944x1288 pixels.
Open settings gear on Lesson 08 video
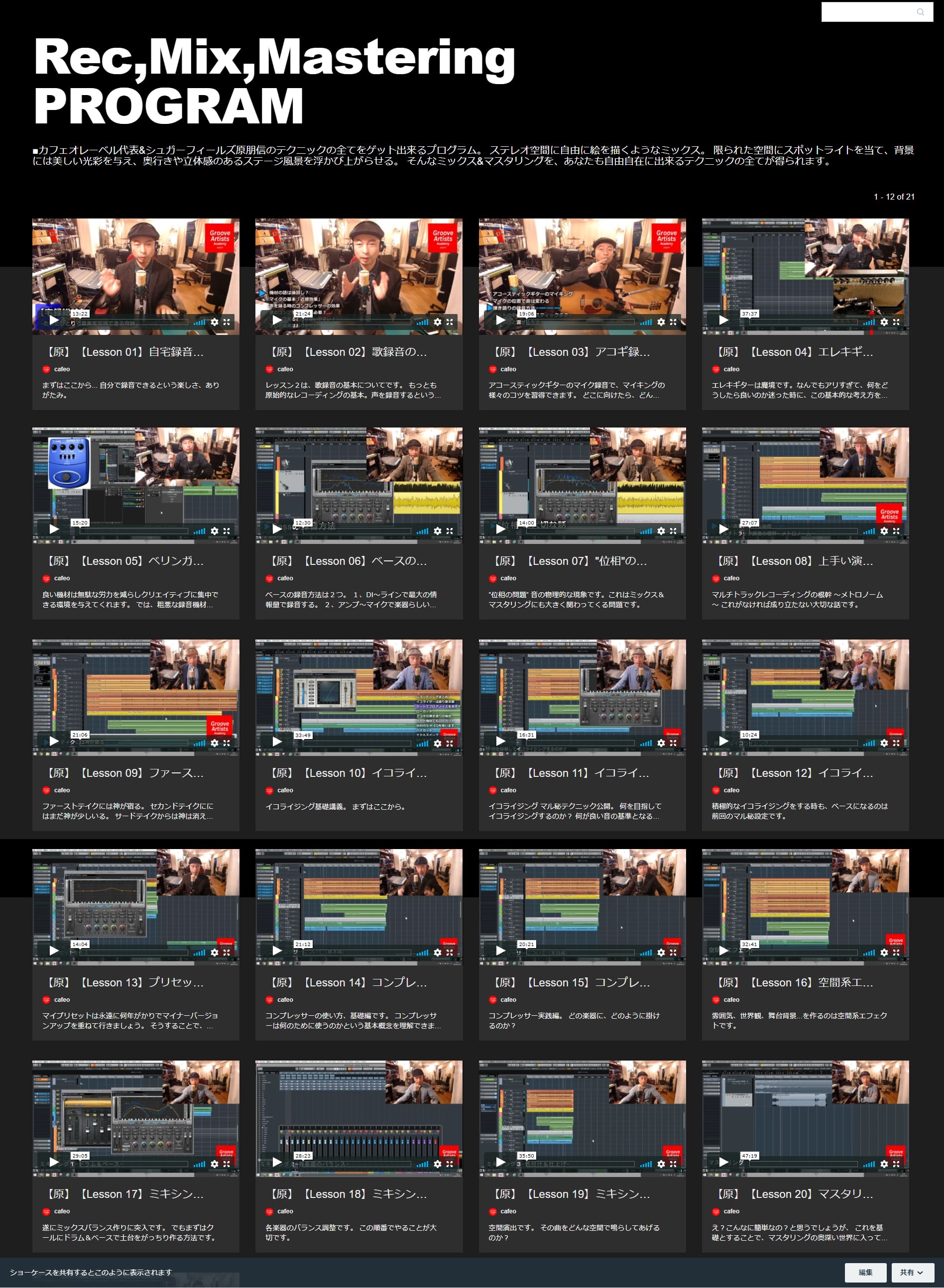pyautogui.click(x=884, y=531)
